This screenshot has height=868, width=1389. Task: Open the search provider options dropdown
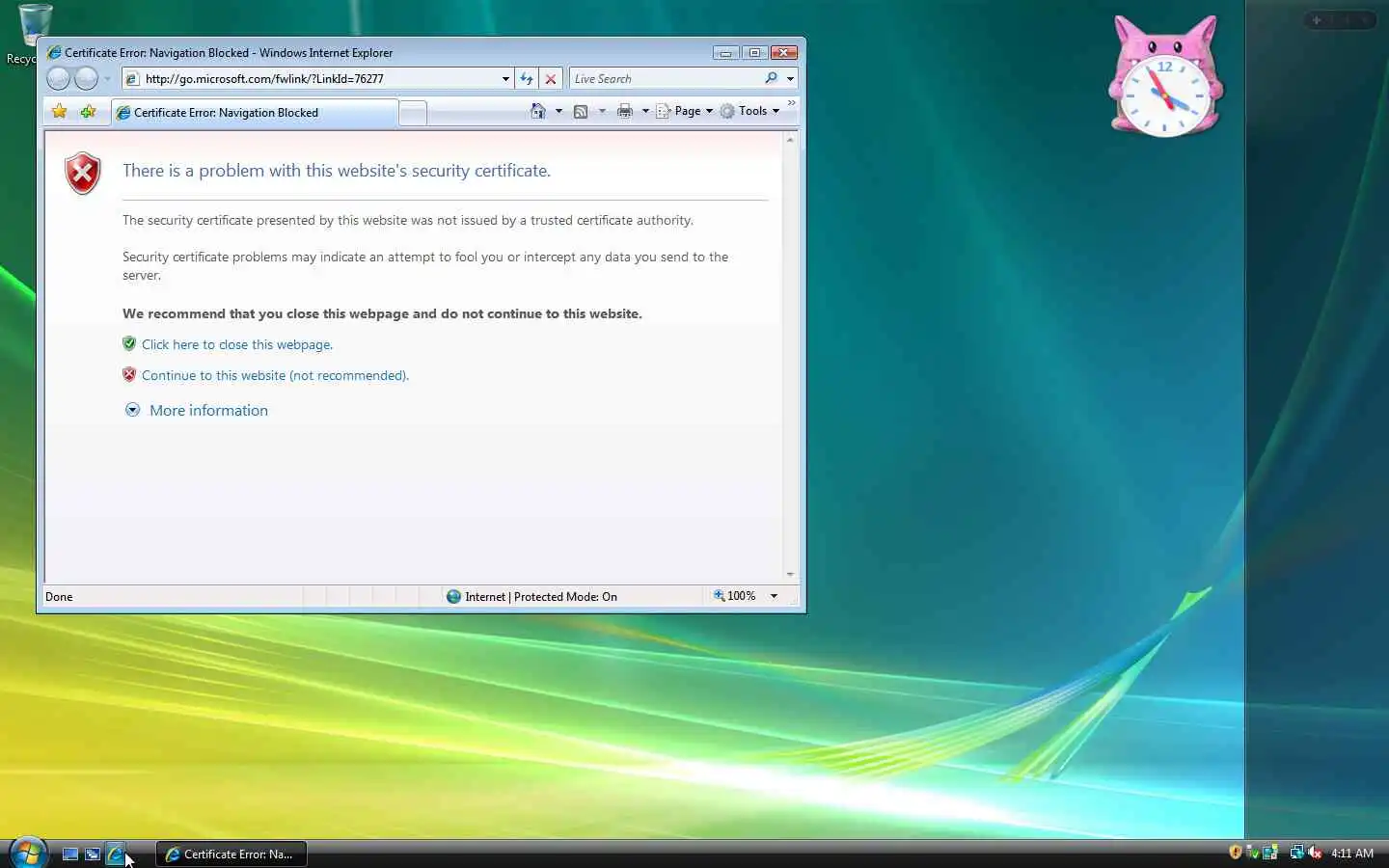tap(790, 79)
